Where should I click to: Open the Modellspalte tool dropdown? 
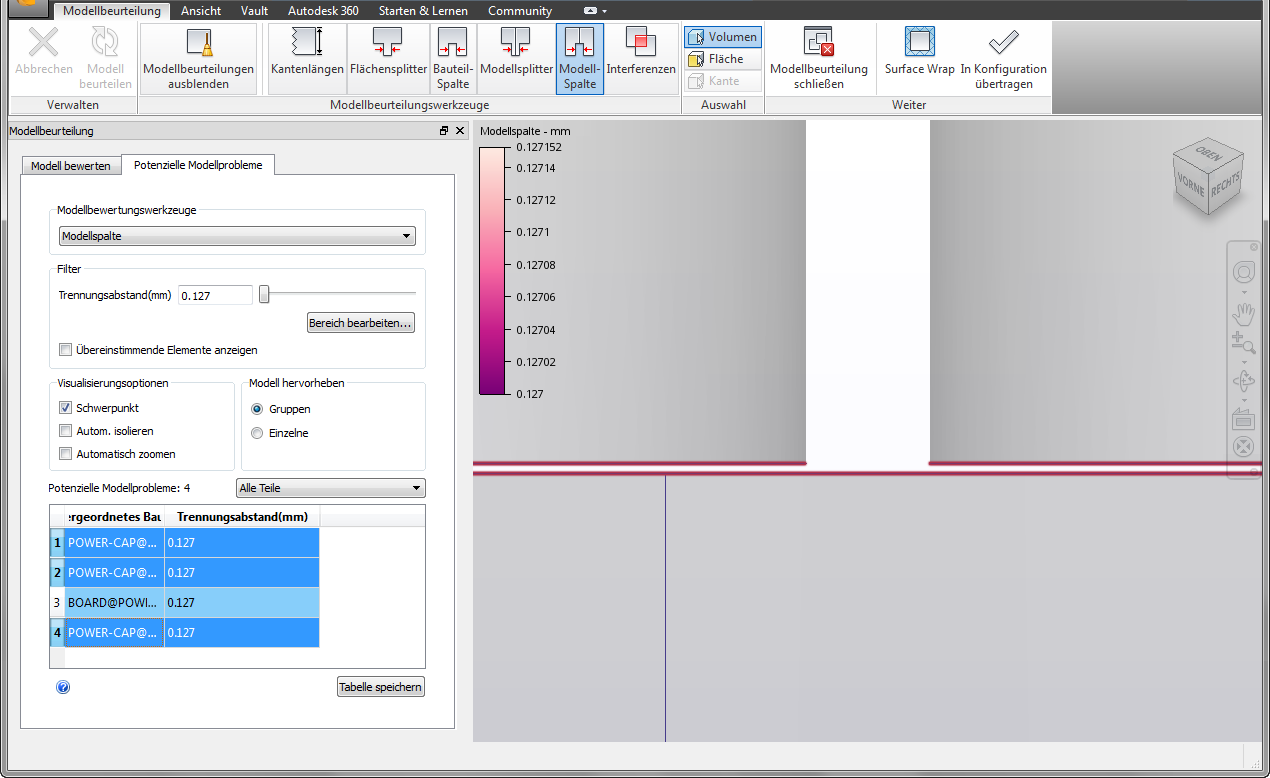237,236
